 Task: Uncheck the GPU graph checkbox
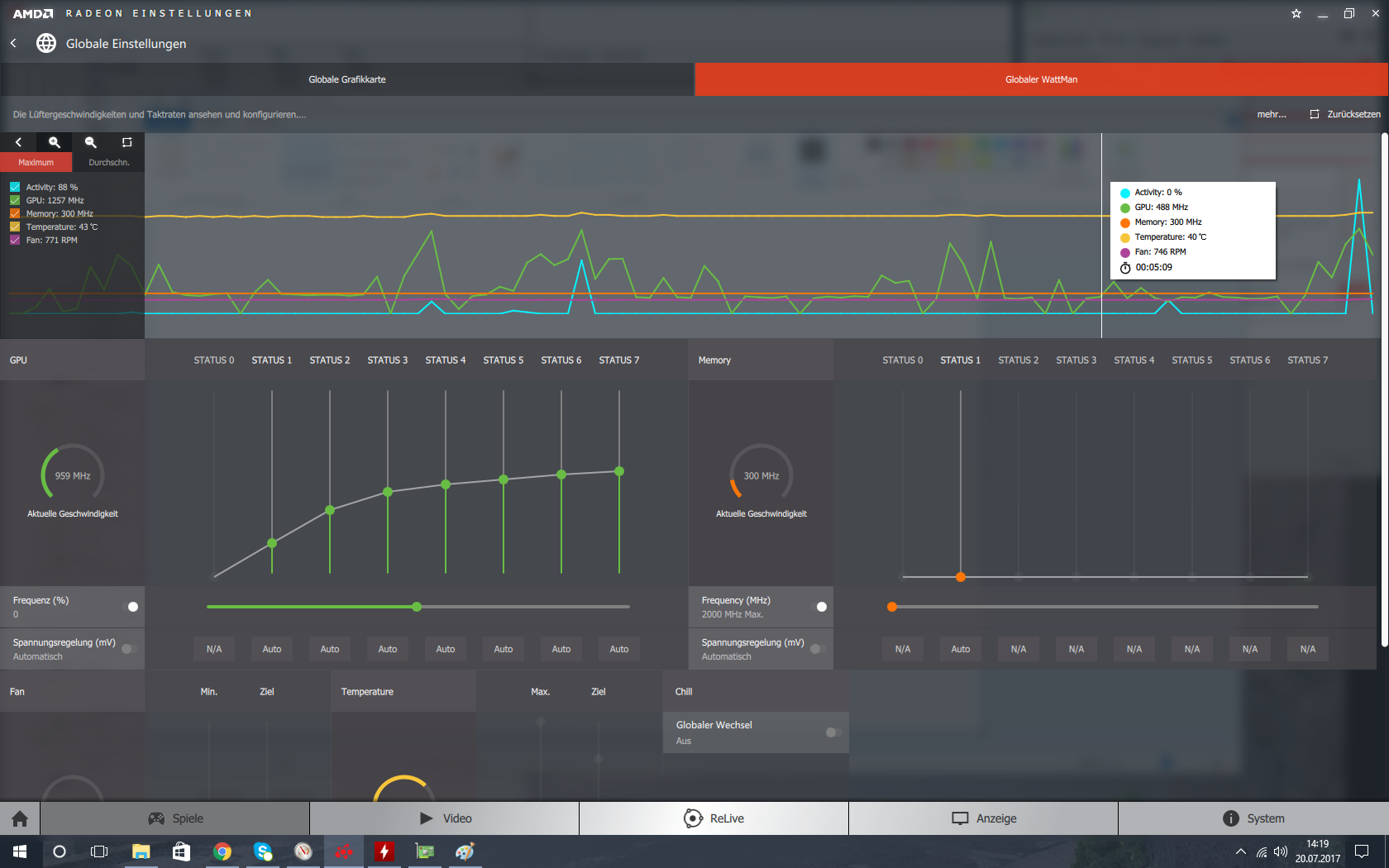pyautogui.click(x=15, y=200)
